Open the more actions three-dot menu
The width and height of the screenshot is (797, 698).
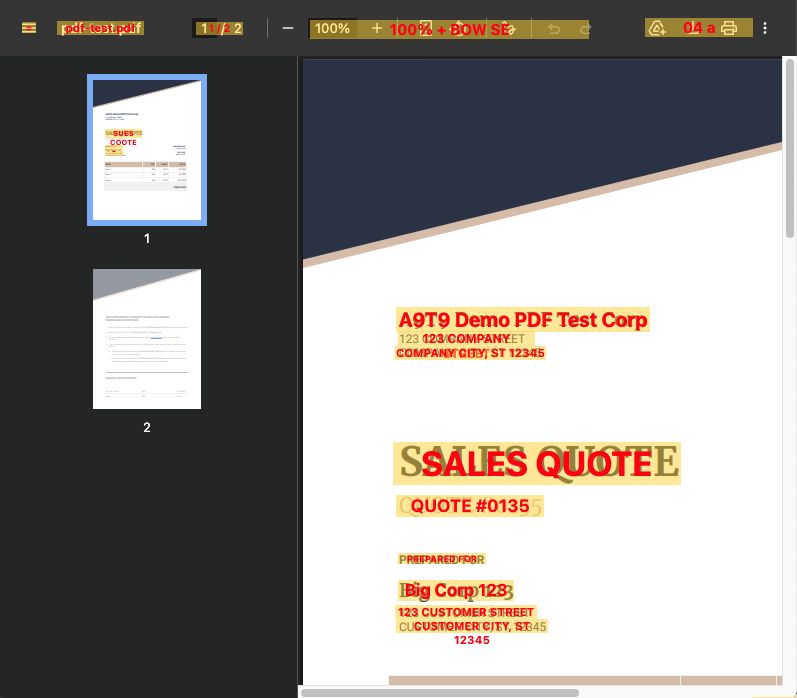click(x=765, y=28)
